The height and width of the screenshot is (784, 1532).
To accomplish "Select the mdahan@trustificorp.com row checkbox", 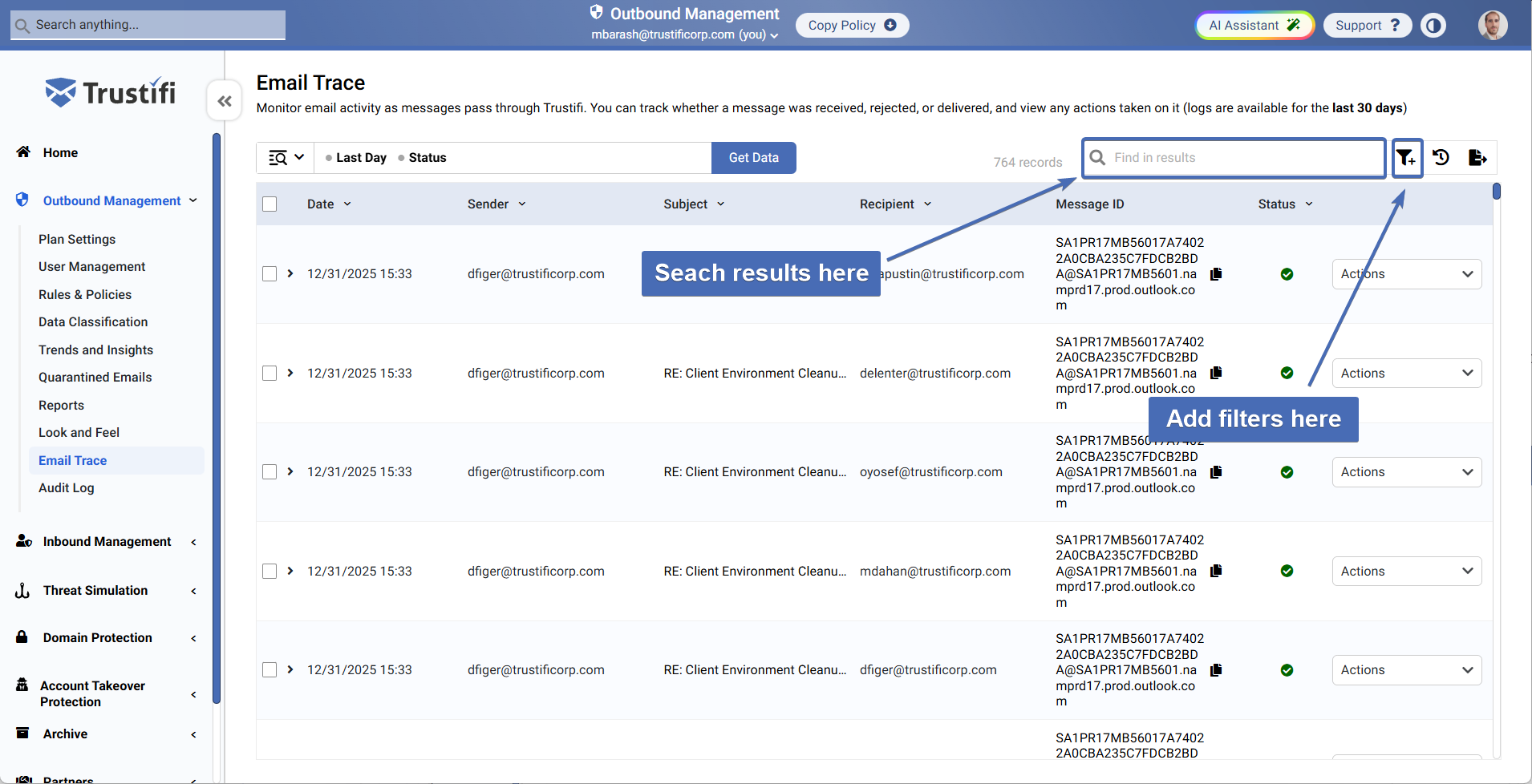I will click(270, 571).
